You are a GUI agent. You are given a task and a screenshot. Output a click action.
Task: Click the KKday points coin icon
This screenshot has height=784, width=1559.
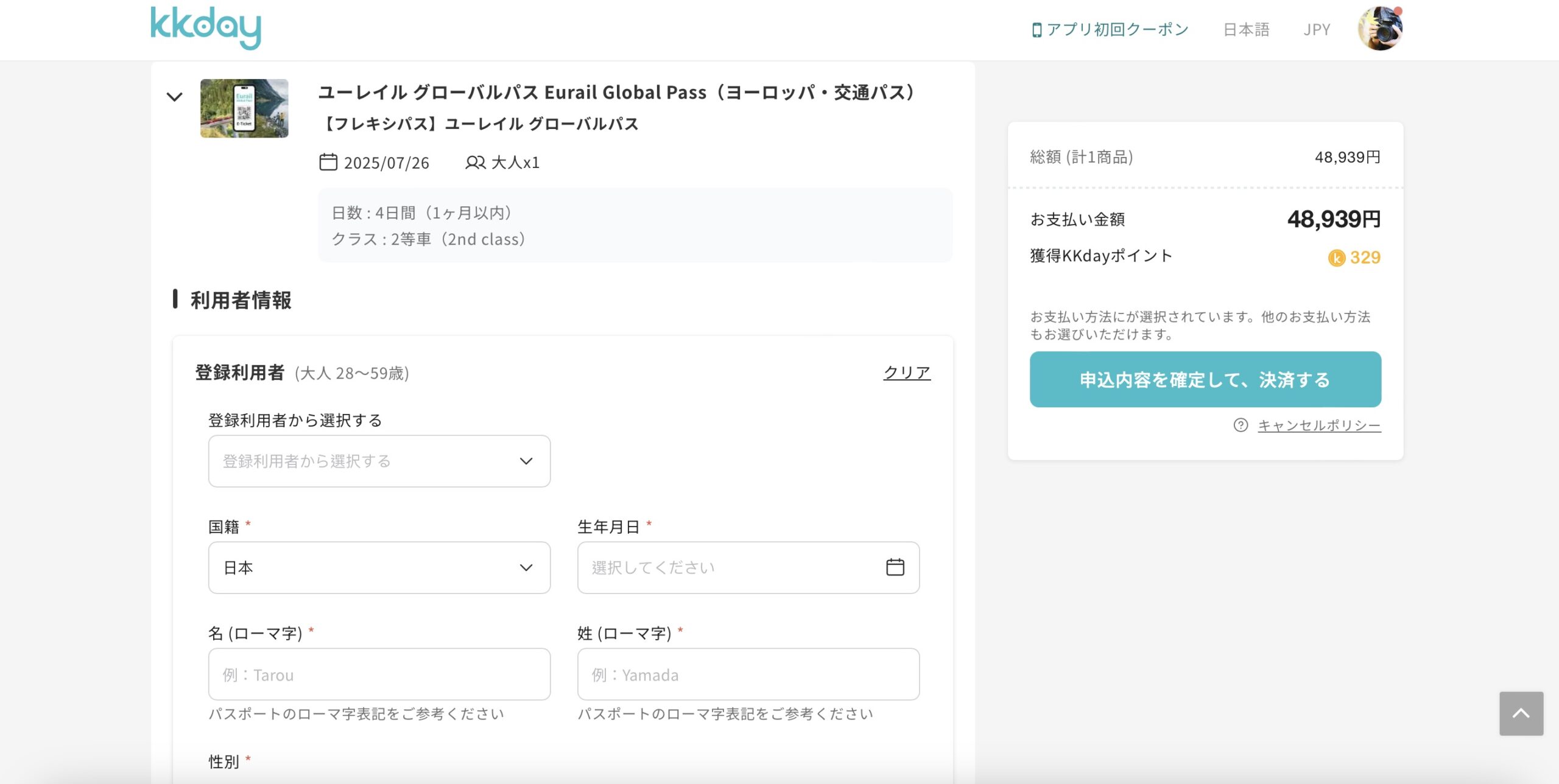[x=1336, y=258]
